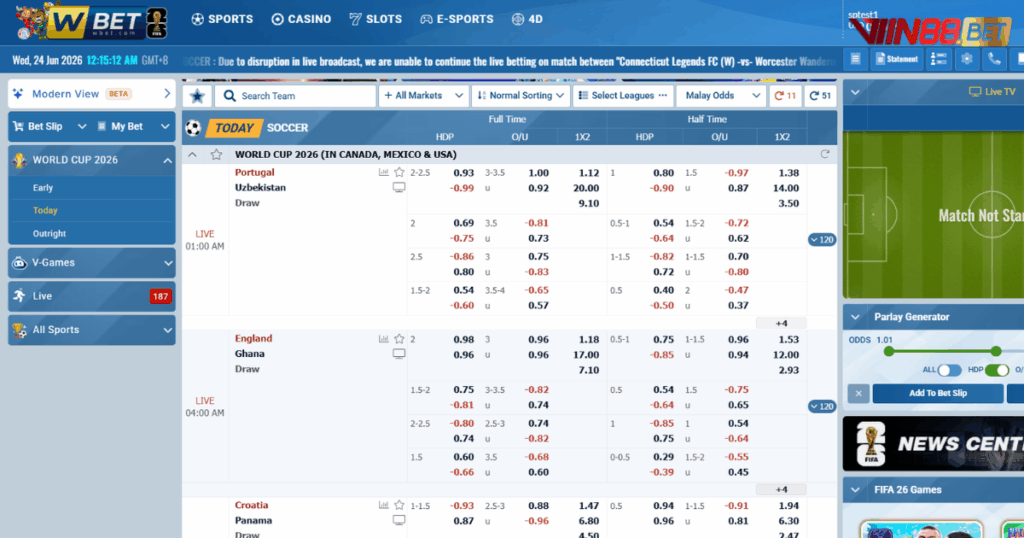Open favorites star filter button

click(197, 96)
